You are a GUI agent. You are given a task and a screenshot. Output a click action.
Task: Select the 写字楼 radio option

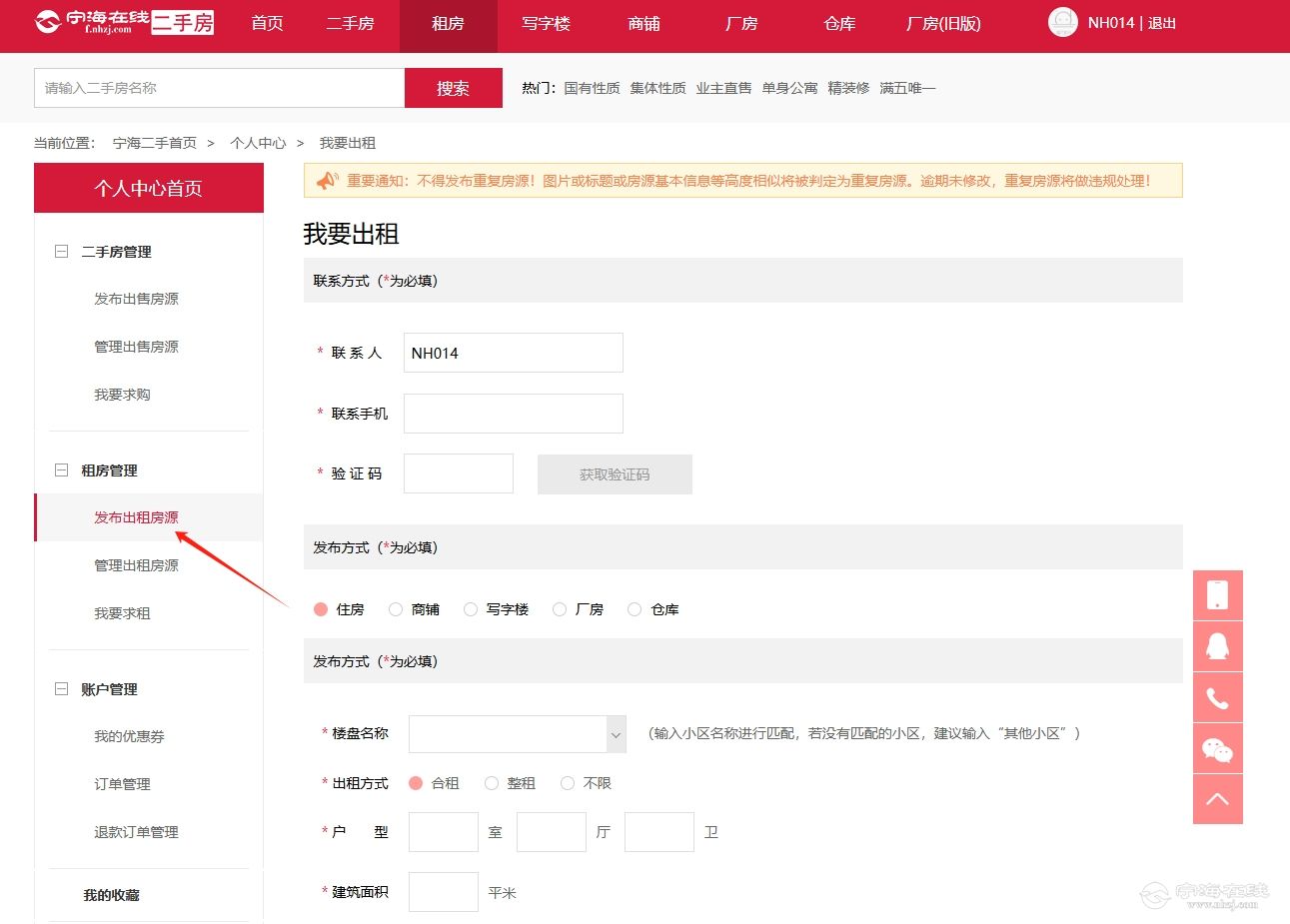pos(471,609)
